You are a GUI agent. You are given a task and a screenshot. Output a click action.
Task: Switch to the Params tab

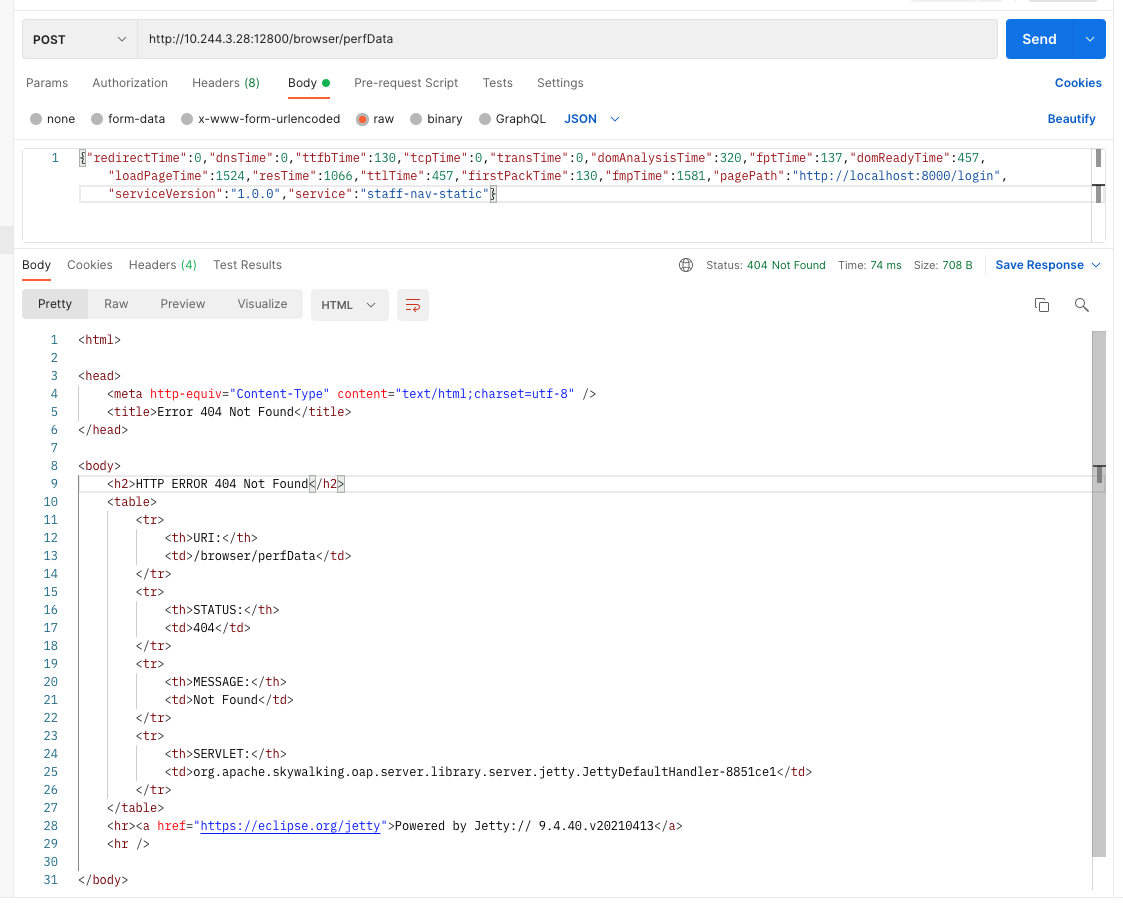tap(47, 83)
